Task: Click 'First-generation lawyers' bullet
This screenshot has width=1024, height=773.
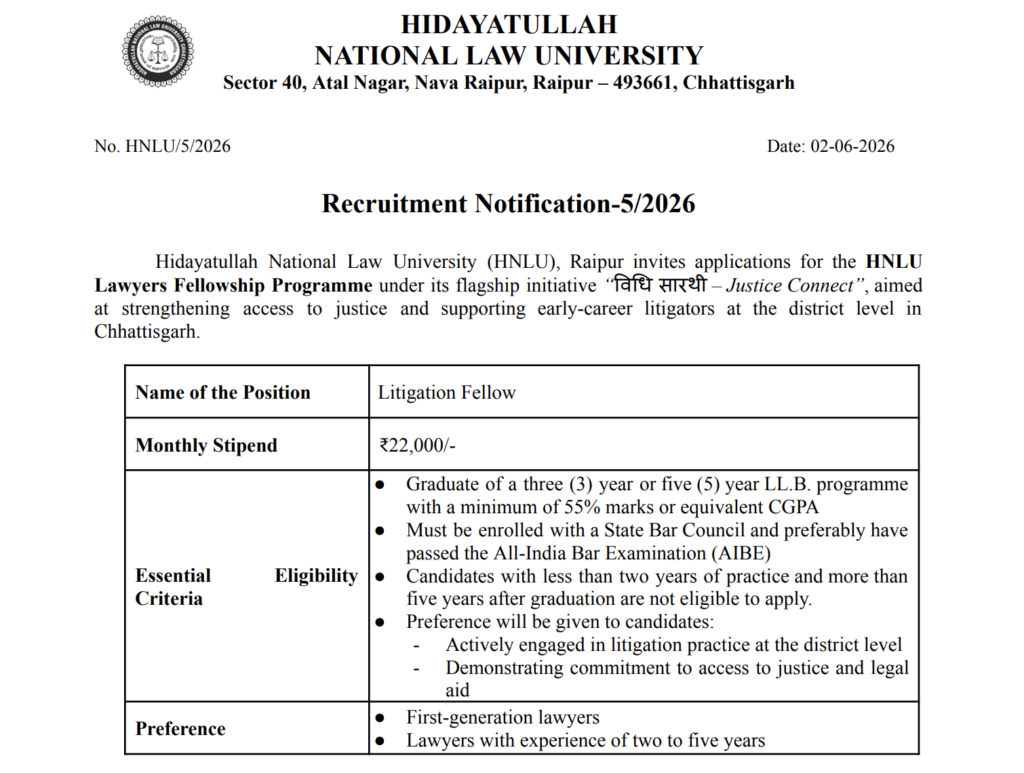Action: [x=502, y=718]
